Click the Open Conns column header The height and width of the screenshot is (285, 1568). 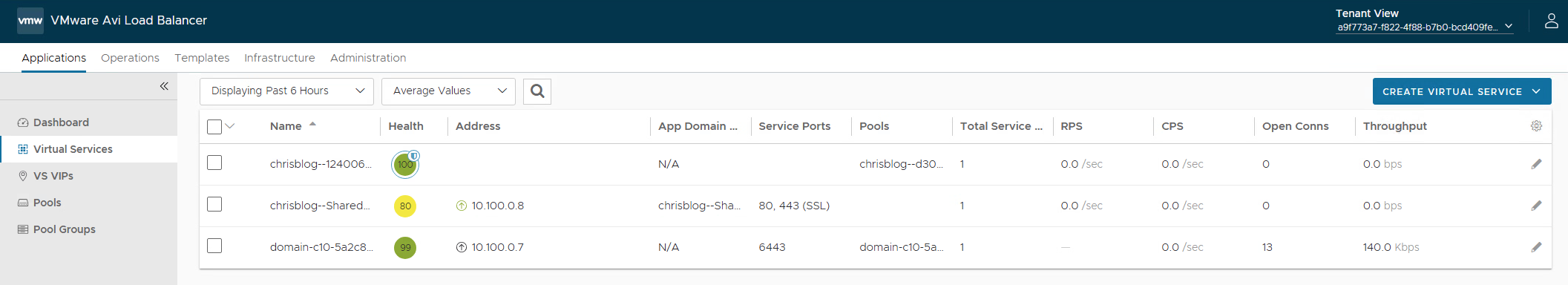click(x=1296, y=126)
